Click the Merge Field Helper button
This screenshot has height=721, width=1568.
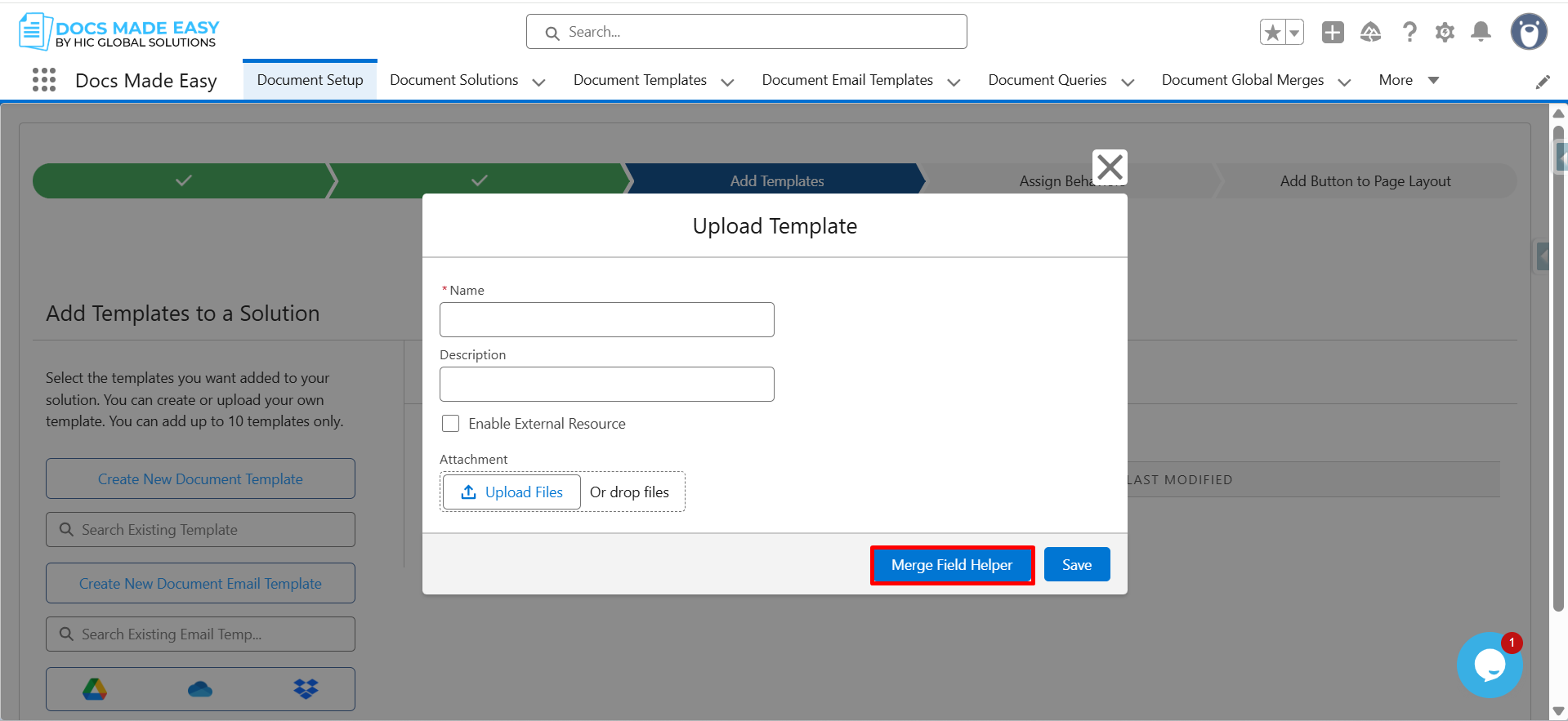coord(952,565)
